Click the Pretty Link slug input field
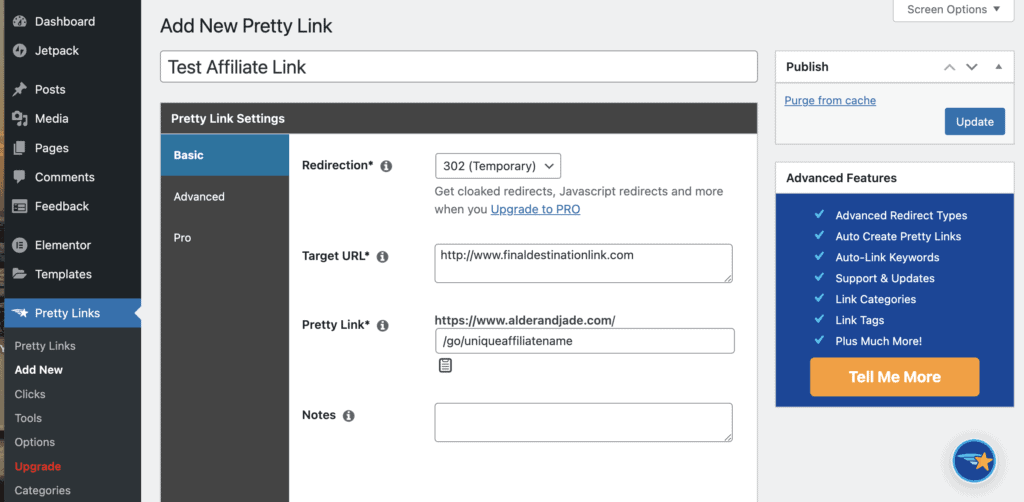 pyautogui.click(x=584, y=341)
